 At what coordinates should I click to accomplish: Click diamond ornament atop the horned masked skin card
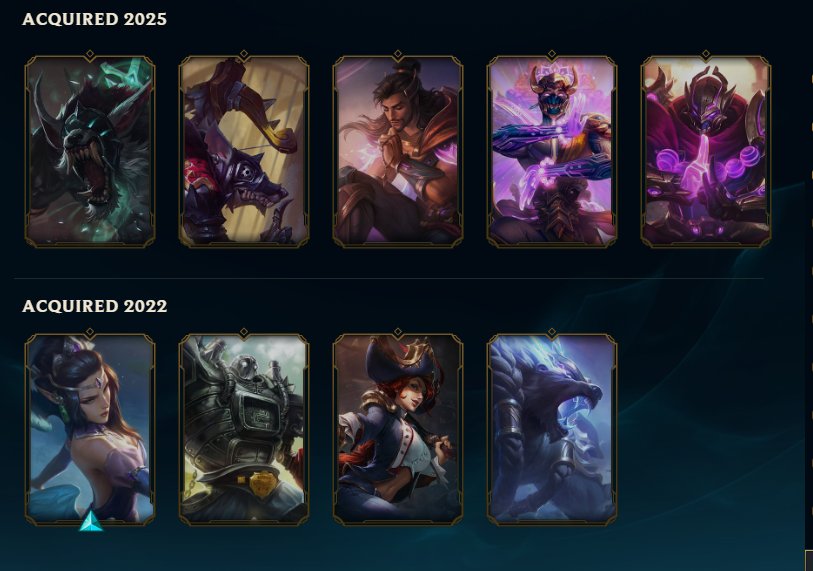[x=552, y=54]
